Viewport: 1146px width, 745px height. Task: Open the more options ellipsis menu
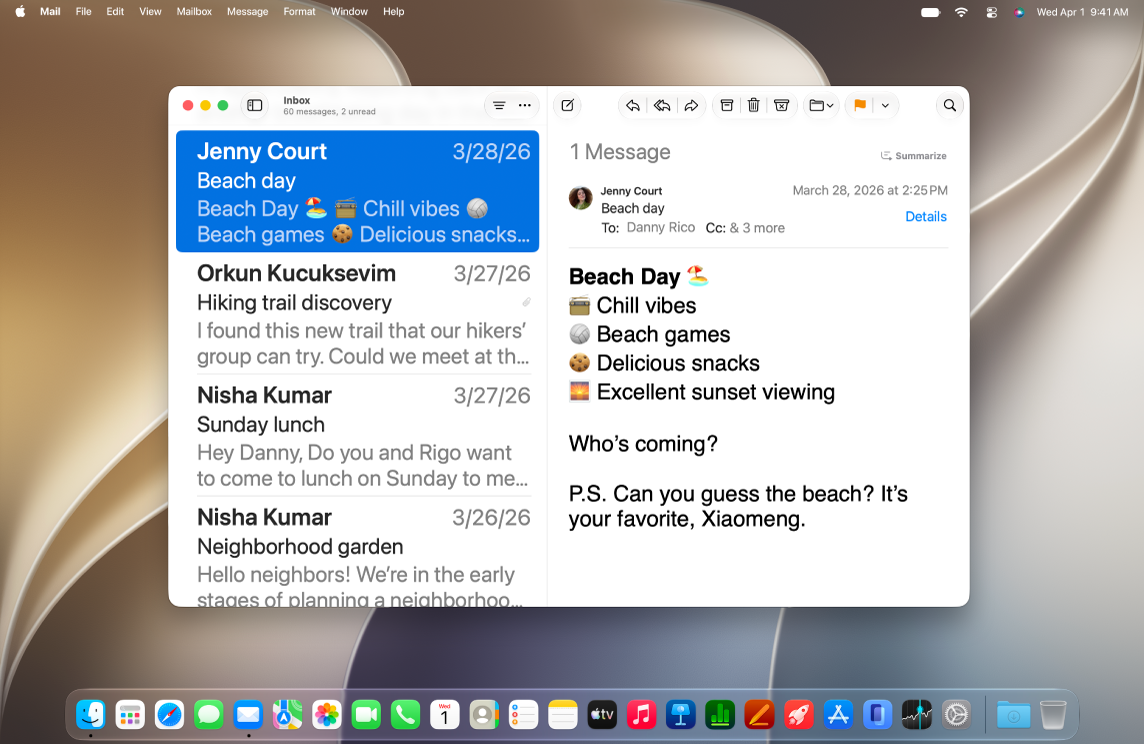(x=525, y=105)
